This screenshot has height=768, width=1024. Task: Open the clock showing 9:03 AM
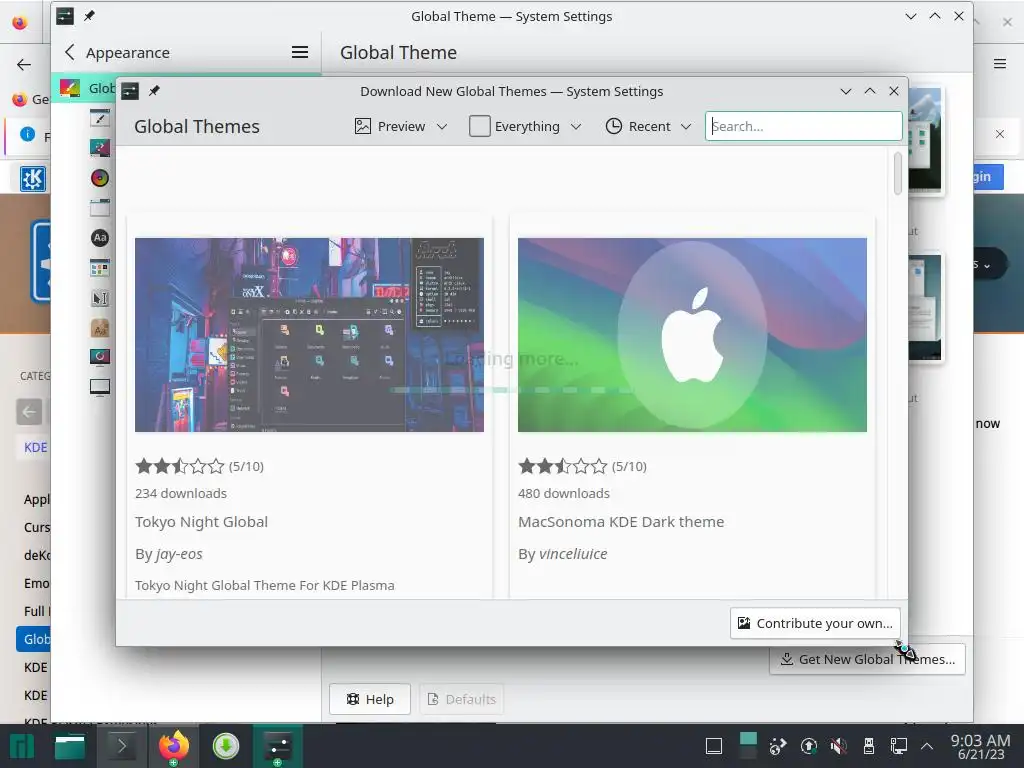981,746
